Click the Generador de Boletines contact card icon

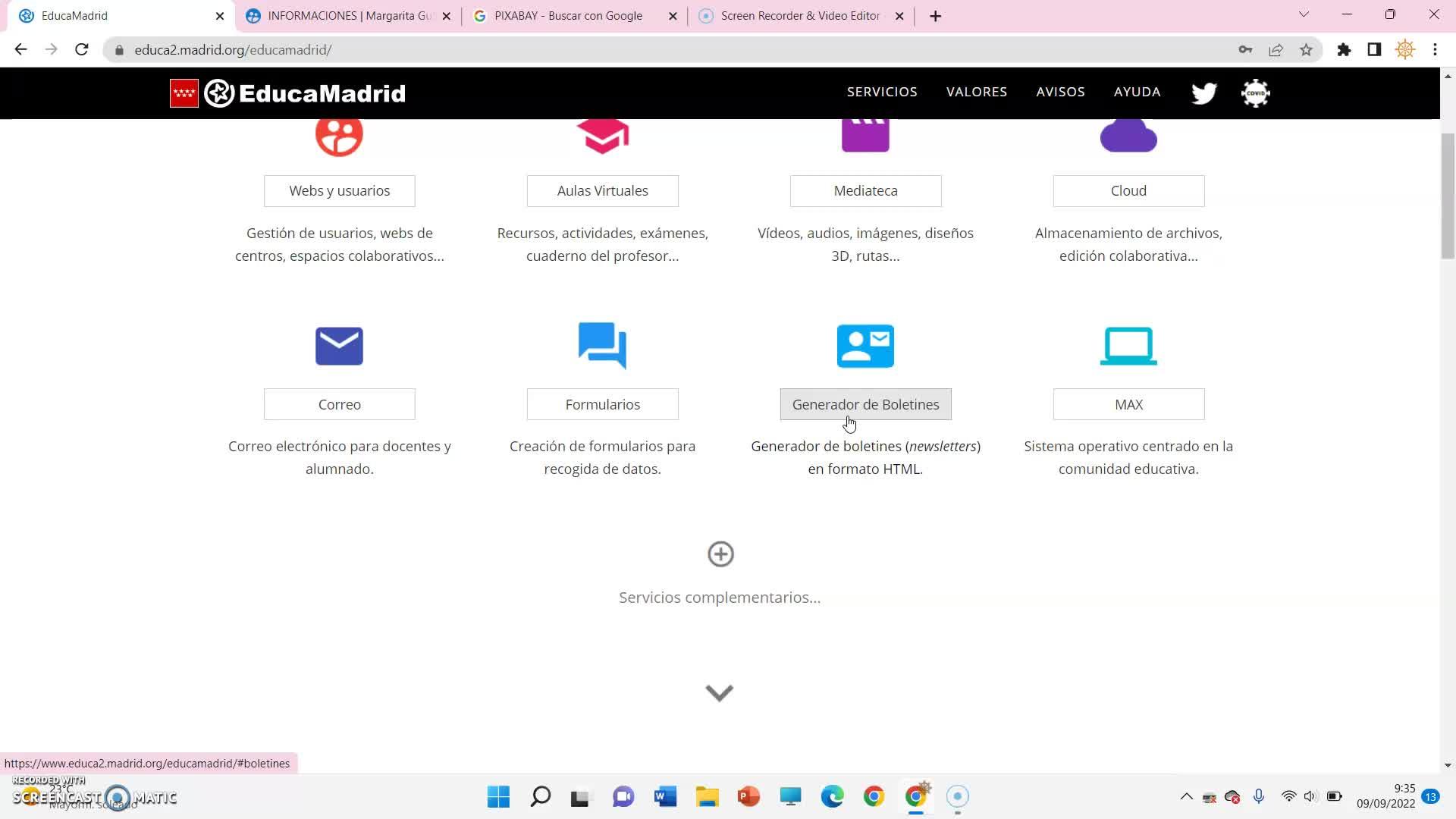click(x=865, y=346)
